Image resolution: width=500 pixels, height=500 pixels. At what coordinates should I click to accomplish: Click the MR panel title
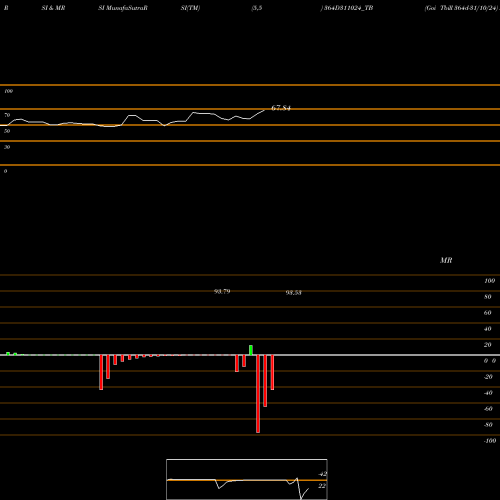(446, 260)
